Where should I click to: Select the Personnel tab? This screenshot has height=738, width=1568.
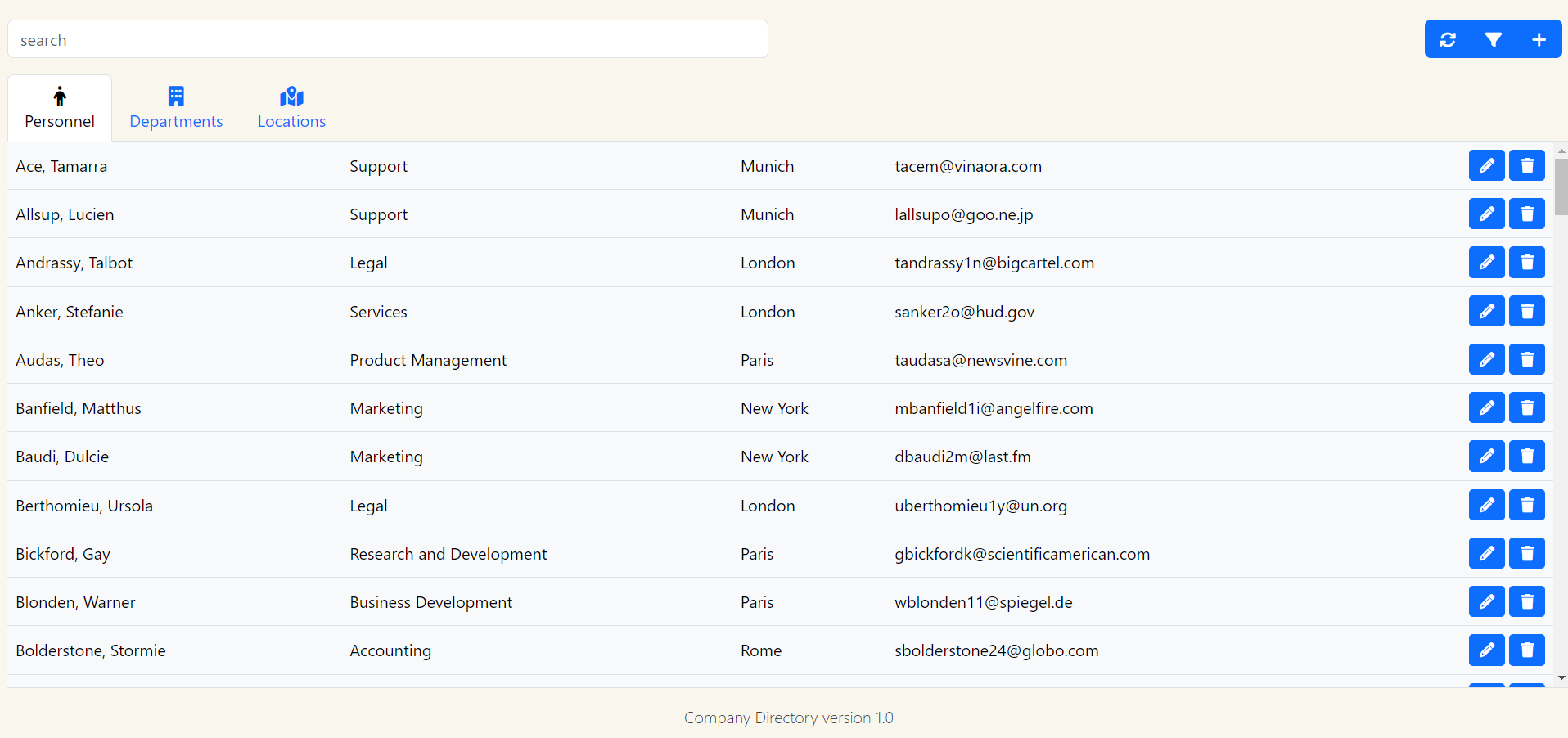(60, 108)
